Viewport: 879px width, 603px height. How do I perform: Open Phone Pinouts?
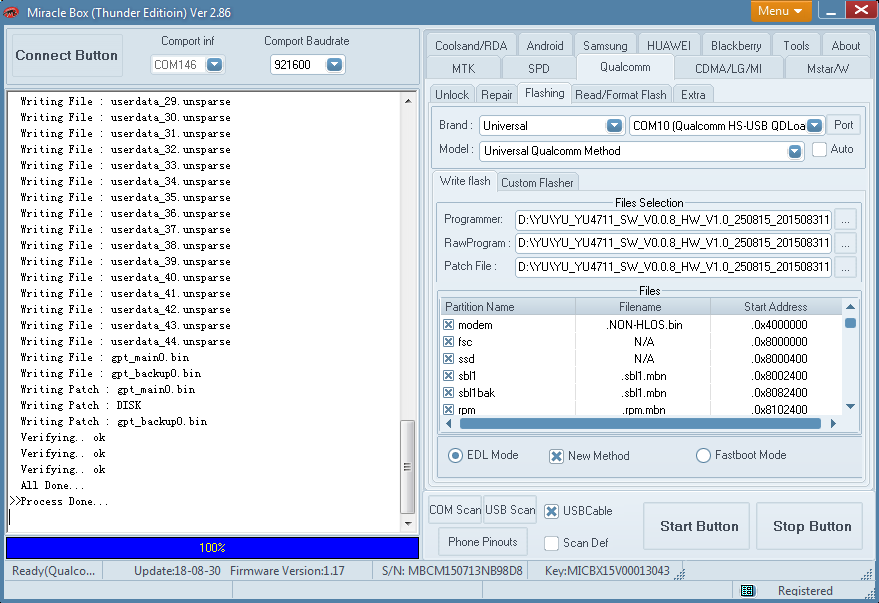(483, 542)
